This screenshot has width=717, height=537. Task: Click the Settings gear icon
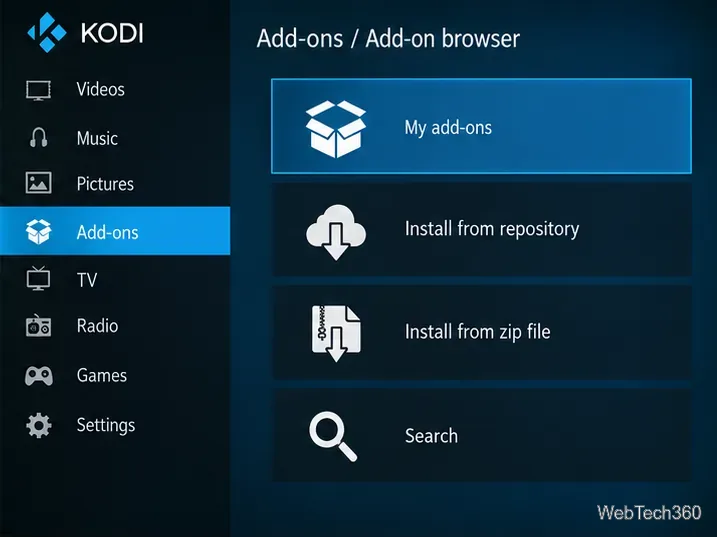coord(38,425)
